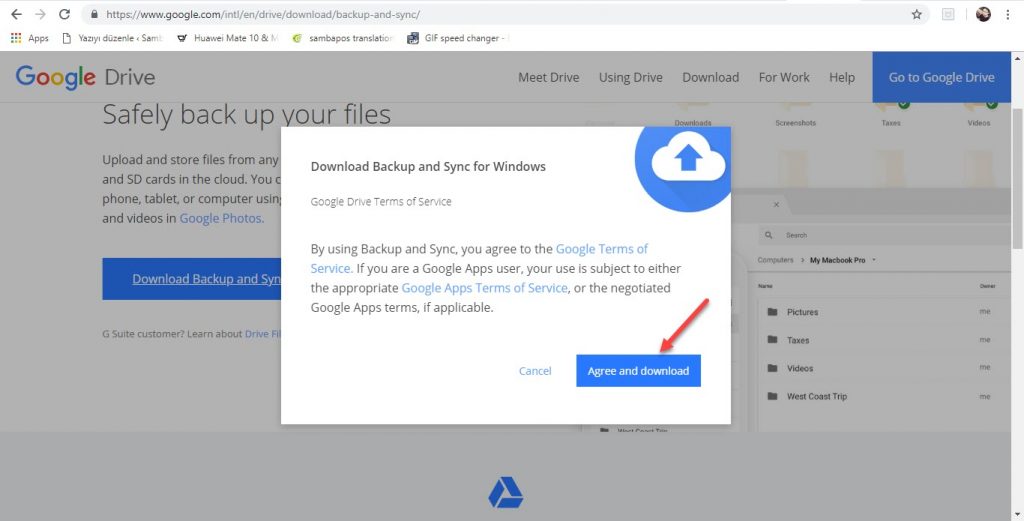The image size is (1024, 521).
Task: Open the Help menu item
Action: coord(842,77)
